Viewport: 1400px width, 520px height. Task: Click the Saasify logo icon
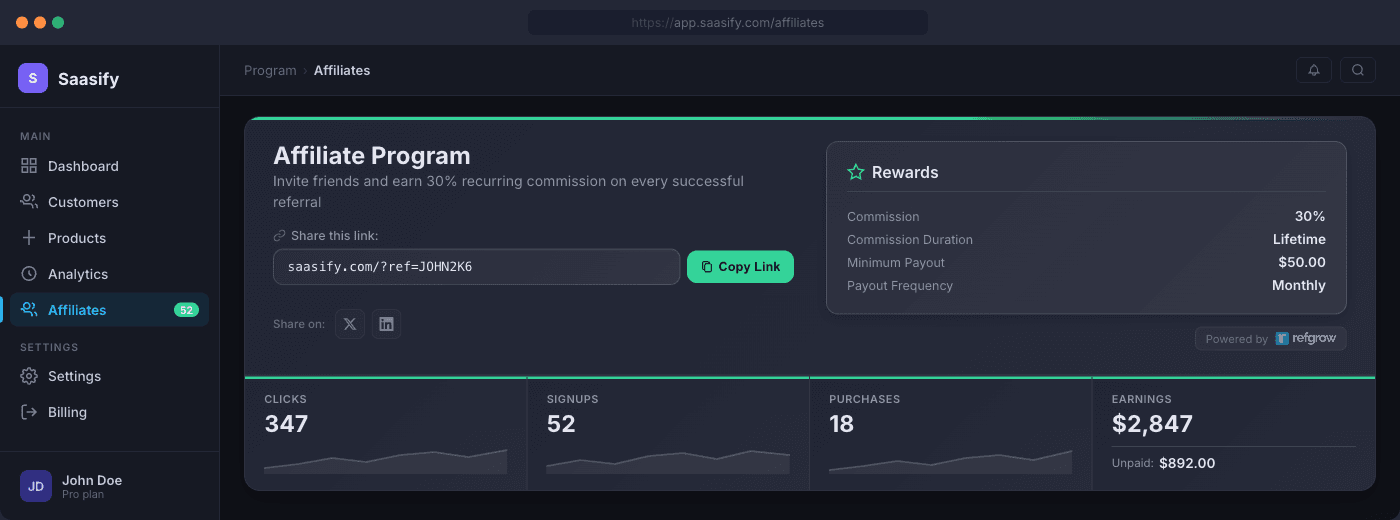coord(33,78)
